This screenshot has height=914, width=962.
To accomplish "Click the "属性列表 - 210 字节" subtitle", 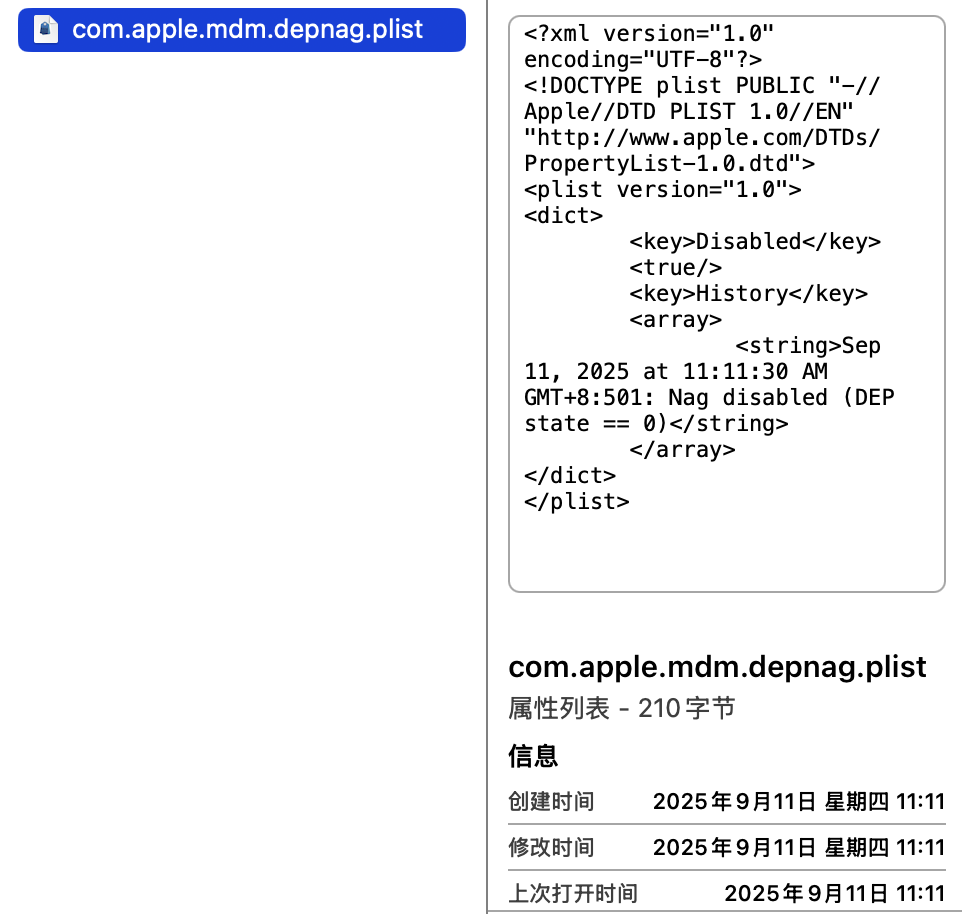I will point(621,708).
